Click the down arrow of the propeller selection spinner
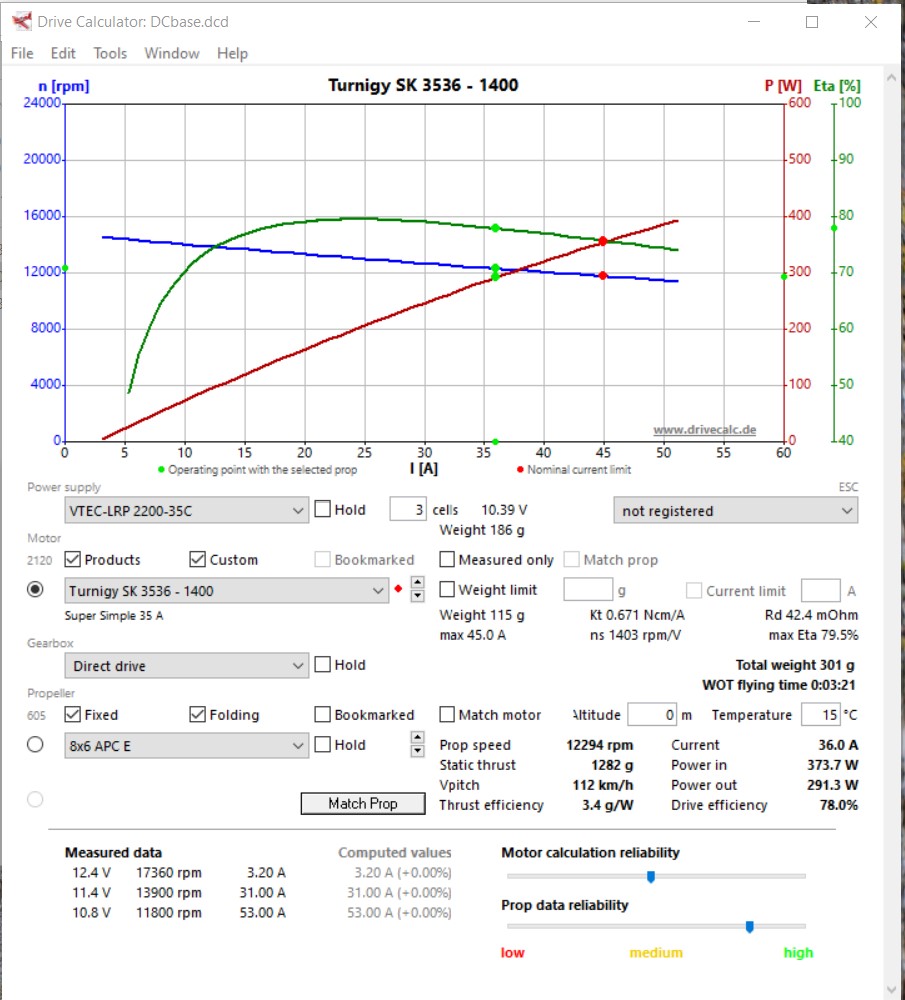905x1000 pixels. (x=417, y=751)
